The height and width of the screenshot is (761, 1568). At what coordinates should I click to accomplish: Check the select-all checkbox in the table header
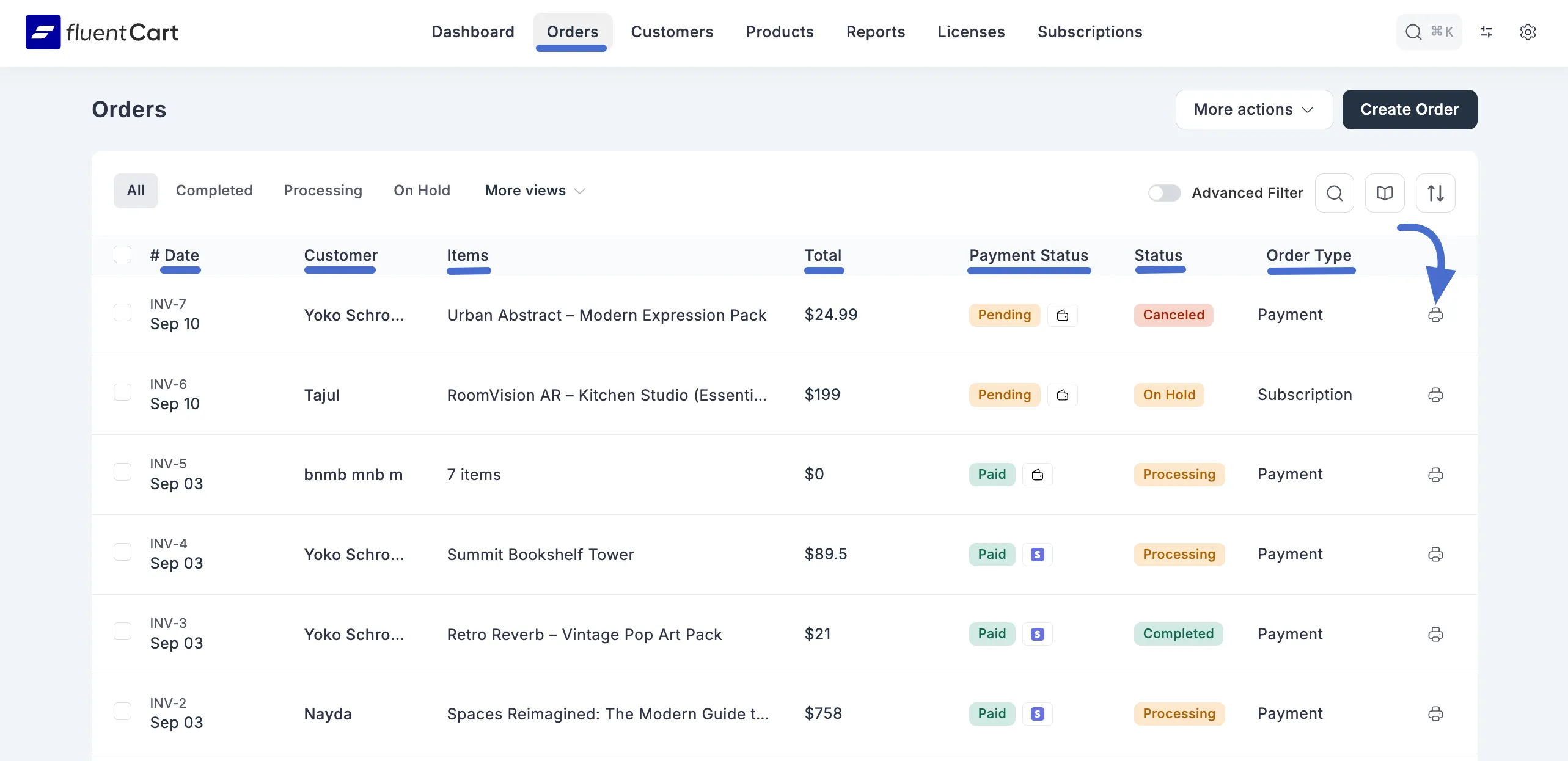tap(123, 254)
